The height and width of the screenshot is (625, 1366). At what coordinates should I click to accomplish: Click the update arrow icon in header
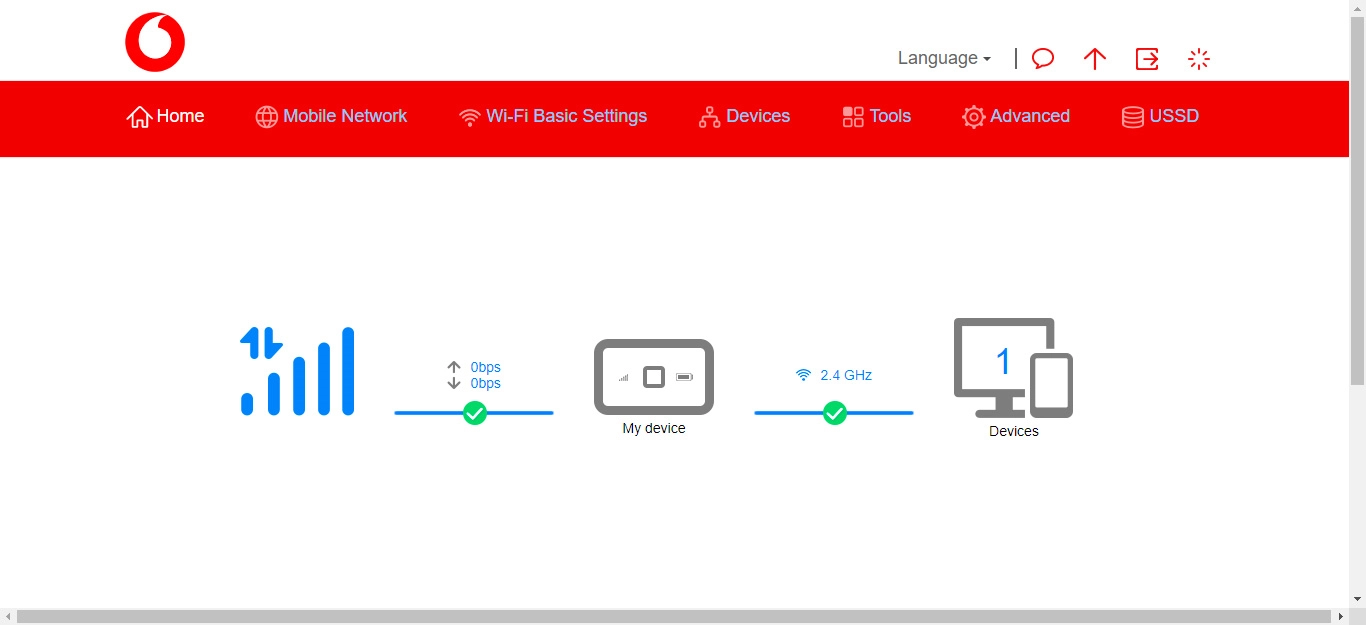coord(1095,59)
